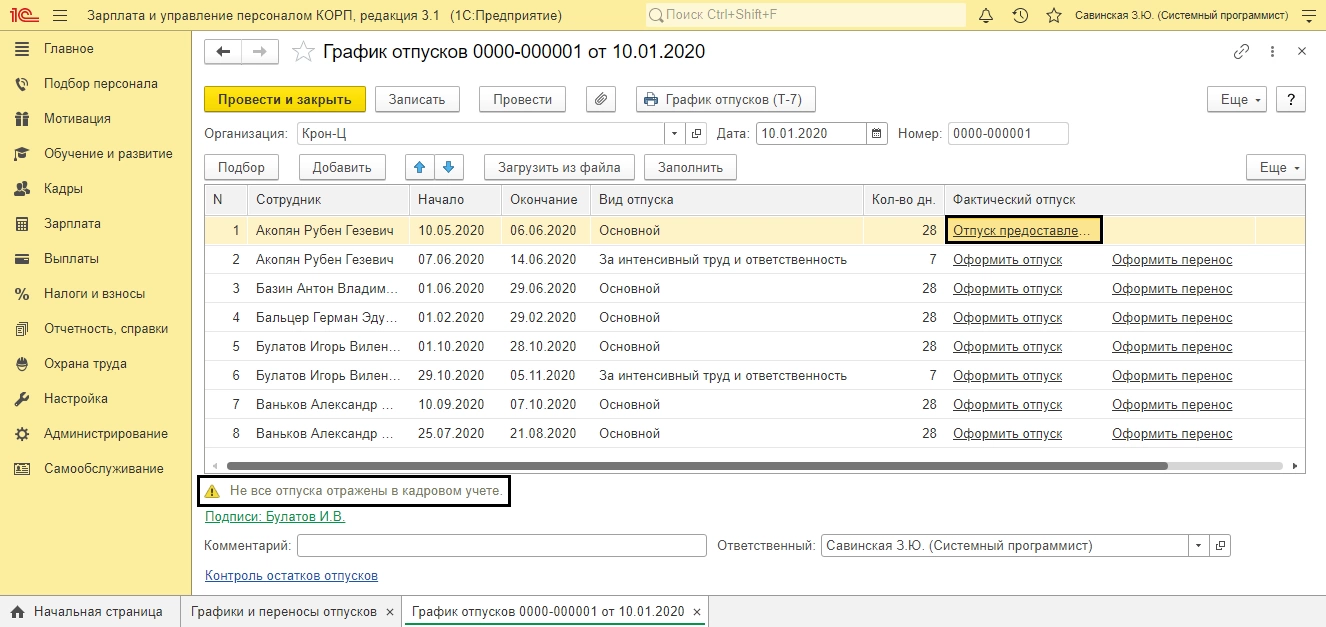Navigate back with left arrow button

pos(223,52)
